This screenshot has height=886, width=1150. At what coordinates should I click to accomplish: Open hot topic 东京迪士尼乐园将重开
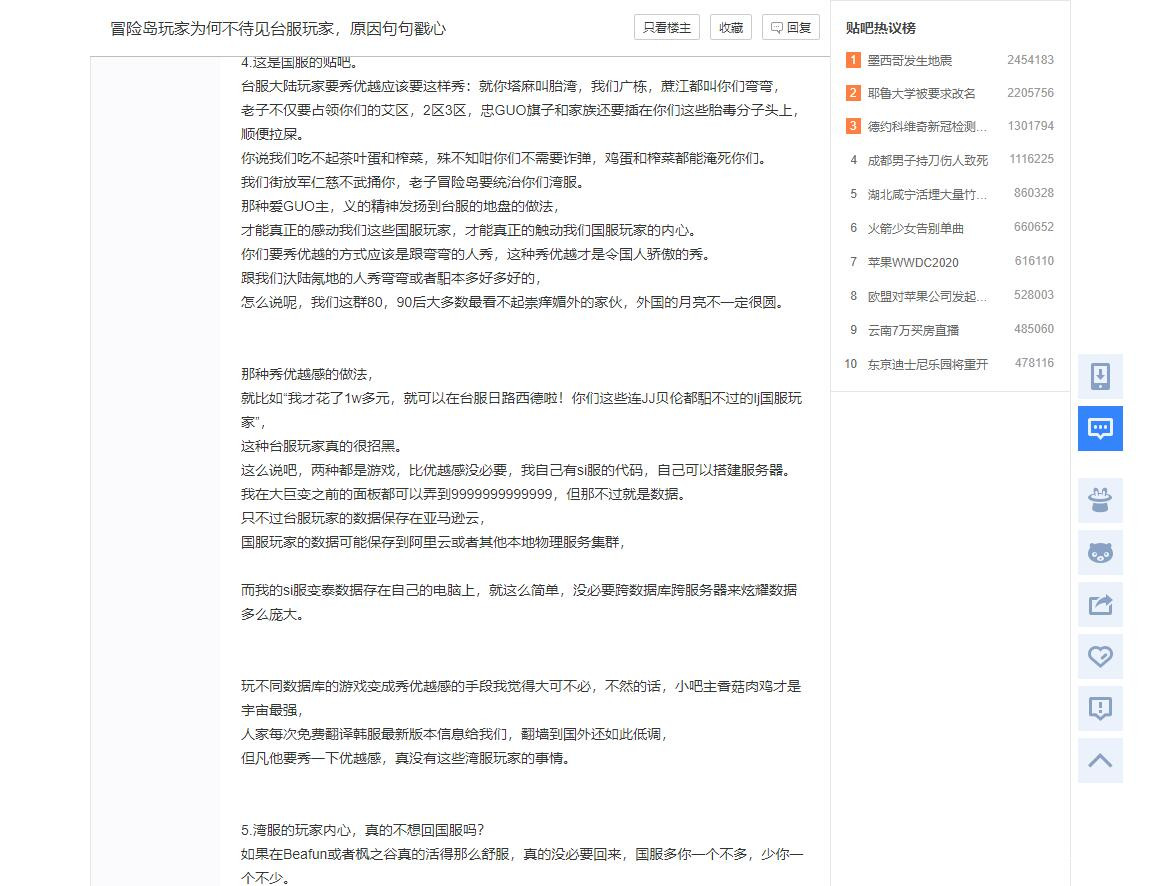(928, 364)
